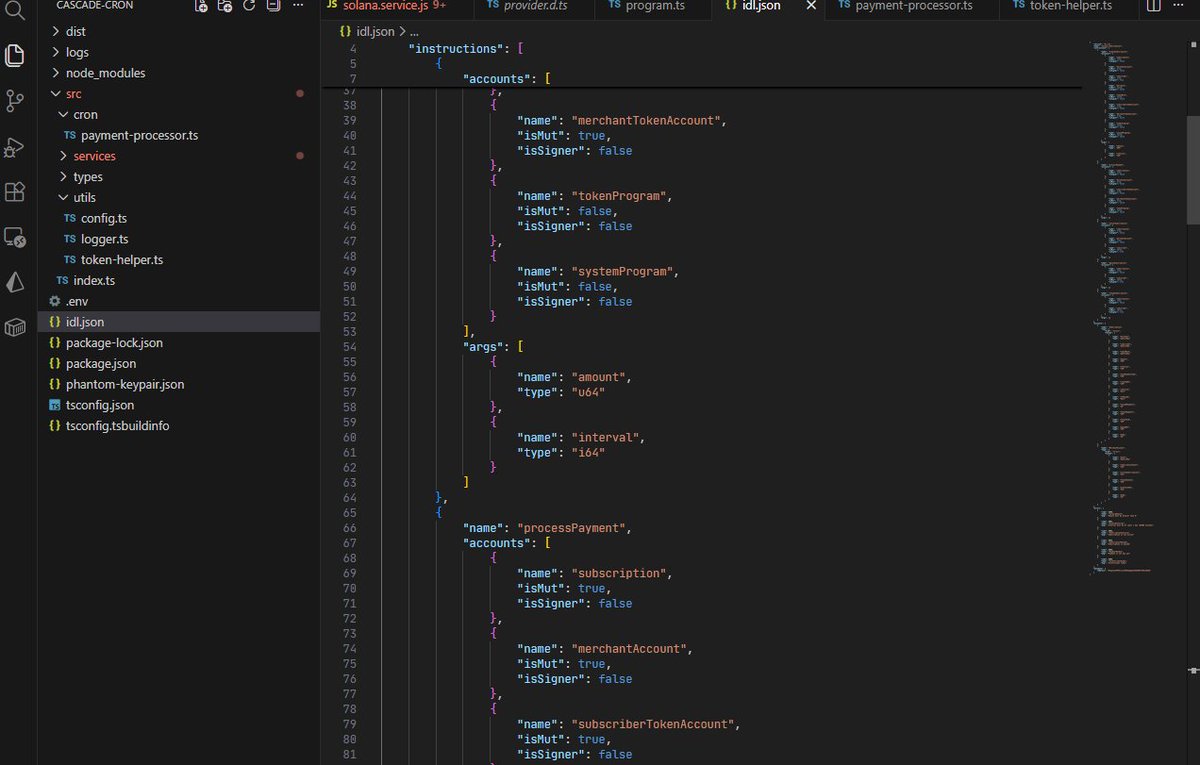Place cursor on "merchantTokenAccount" text

click(646, 120)
